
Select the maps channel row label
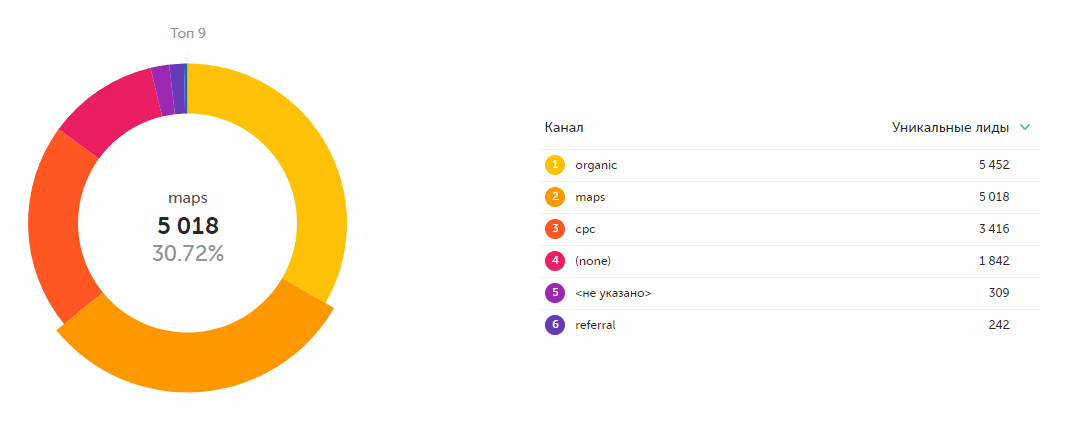click(x=590, y=197)
